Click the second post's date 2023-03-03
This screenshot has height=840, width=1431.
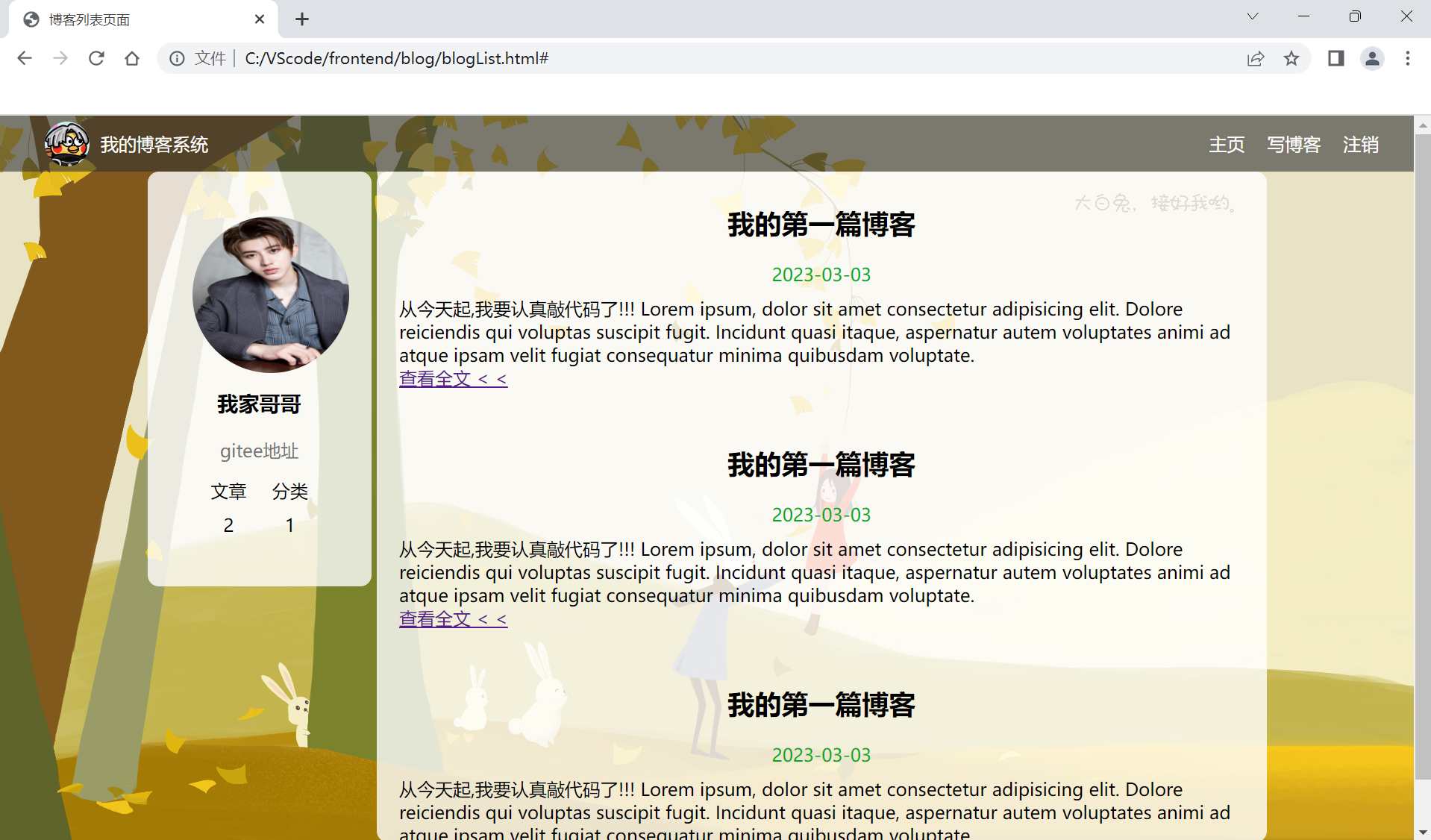[821, 515]
